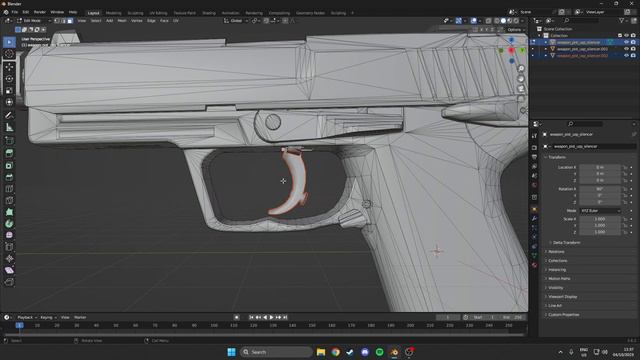Click the viewport zoom magnifier gizmo
The height and width of the screenshot is (360, 640).
[x=521, y=68]
